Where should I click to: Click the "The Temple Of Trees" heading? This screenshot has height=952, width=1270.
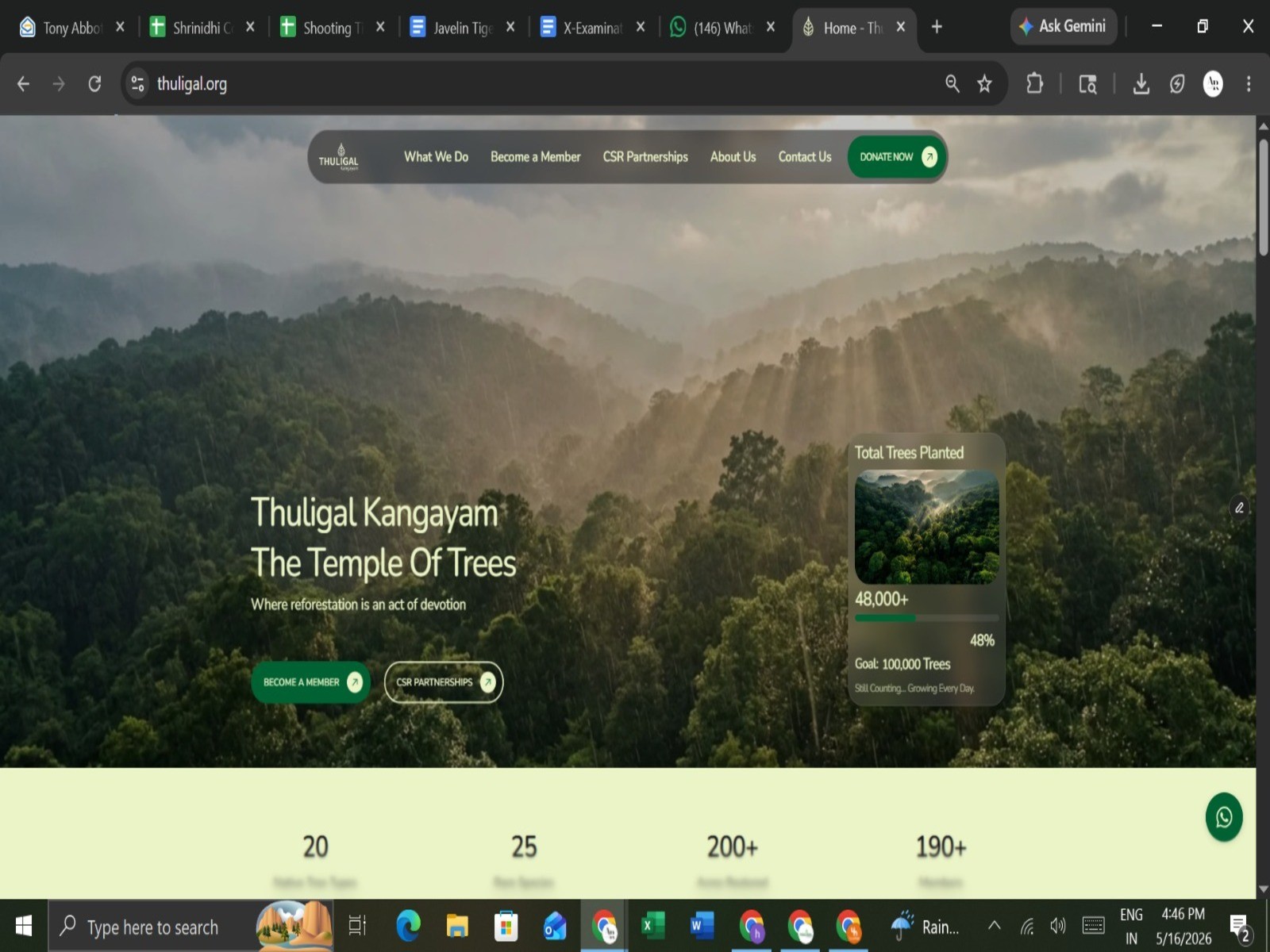click(383, 562)
